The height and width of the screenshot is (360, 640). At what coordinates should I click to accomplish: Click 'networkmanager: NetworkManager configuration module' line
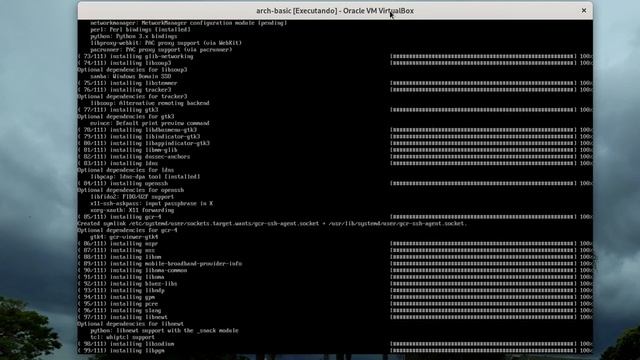click(188, 23)
